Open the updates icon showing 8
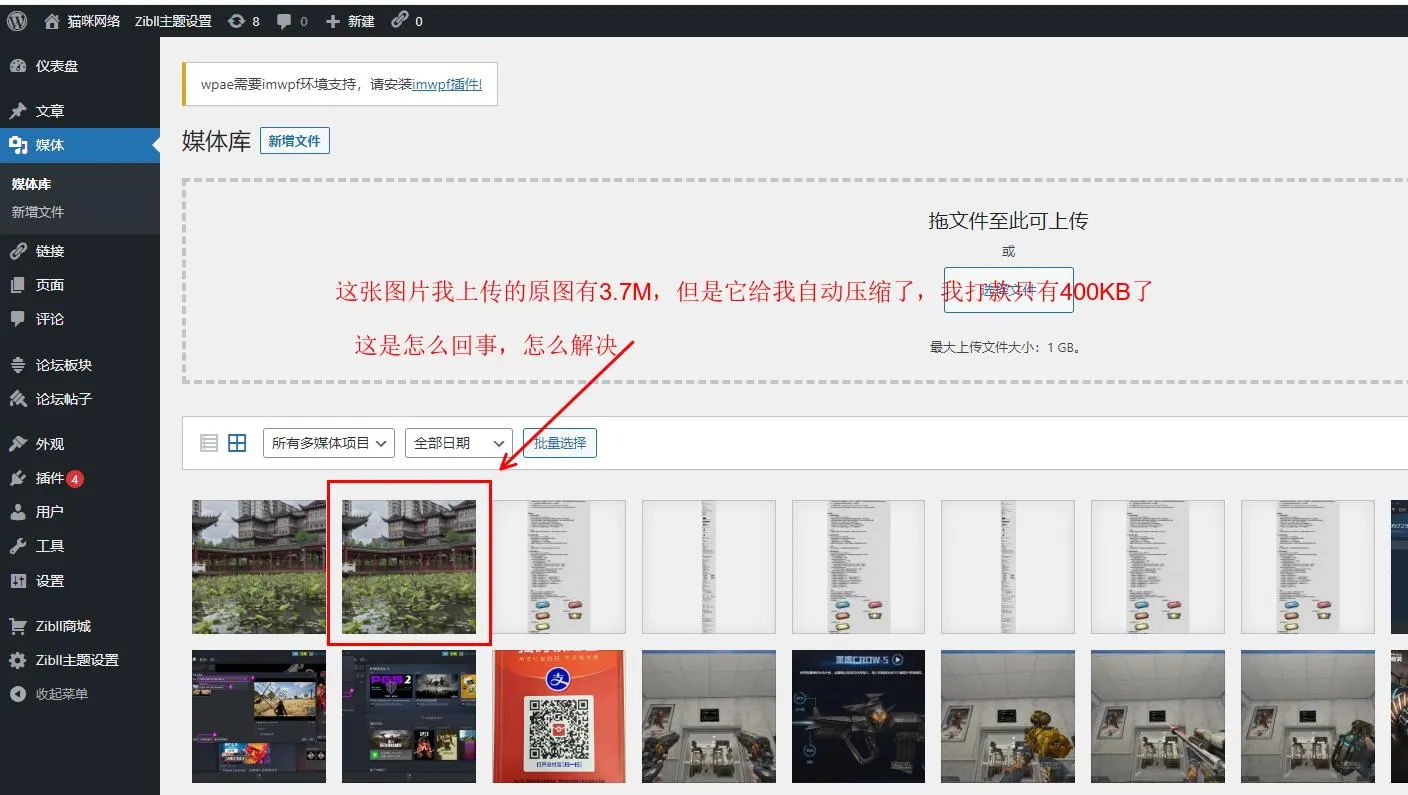The image size is (1408, 795). point(243,21)
